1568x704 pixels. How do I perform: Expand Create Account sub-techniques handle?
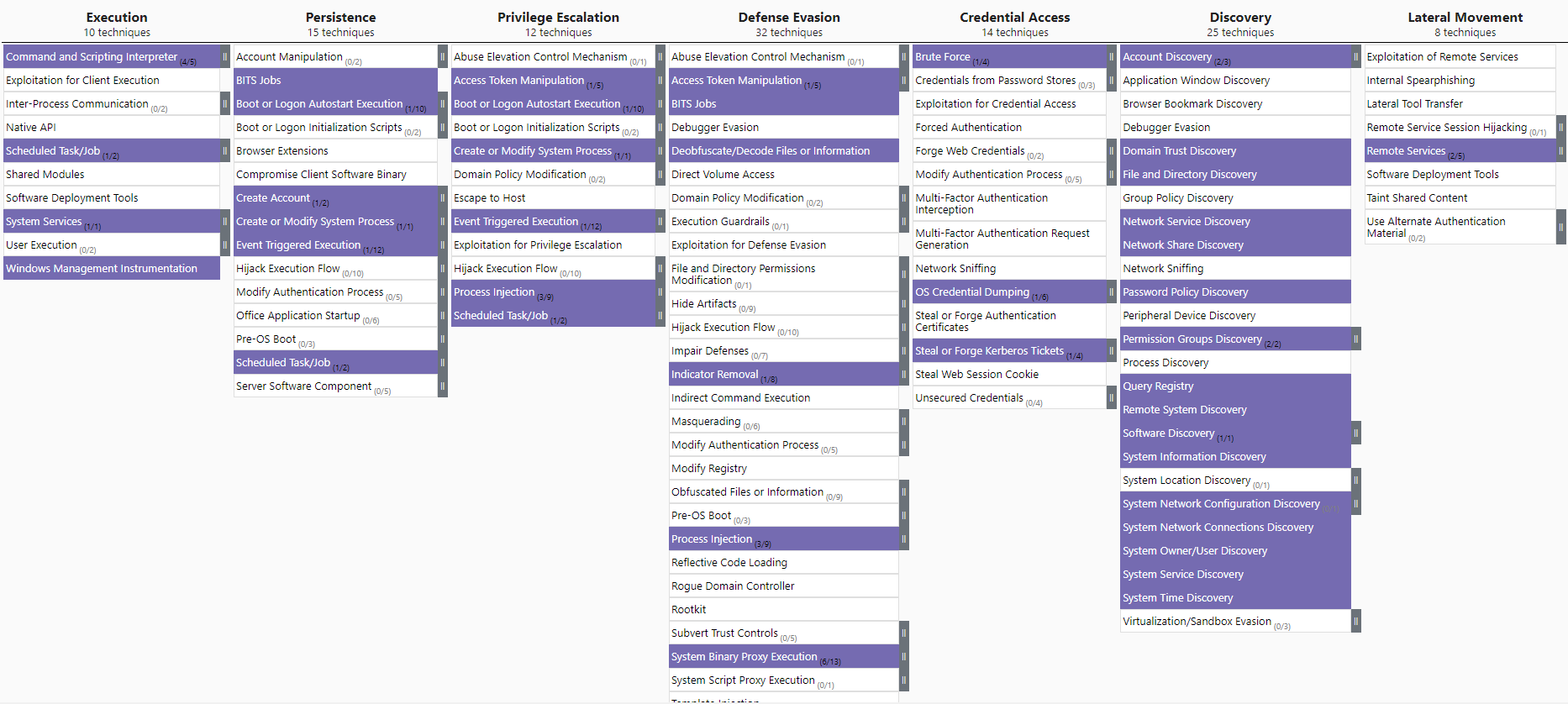click(x=443, y=197)
